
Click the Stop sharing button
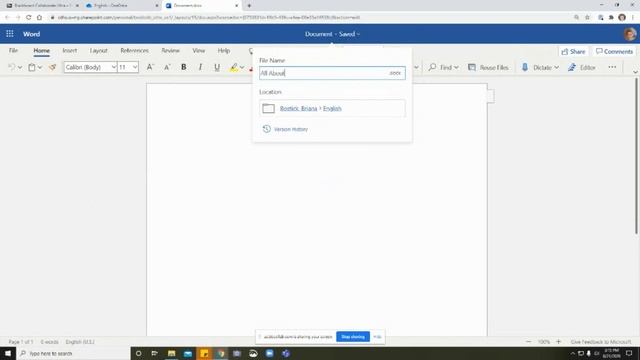click(x=353, y=337)
